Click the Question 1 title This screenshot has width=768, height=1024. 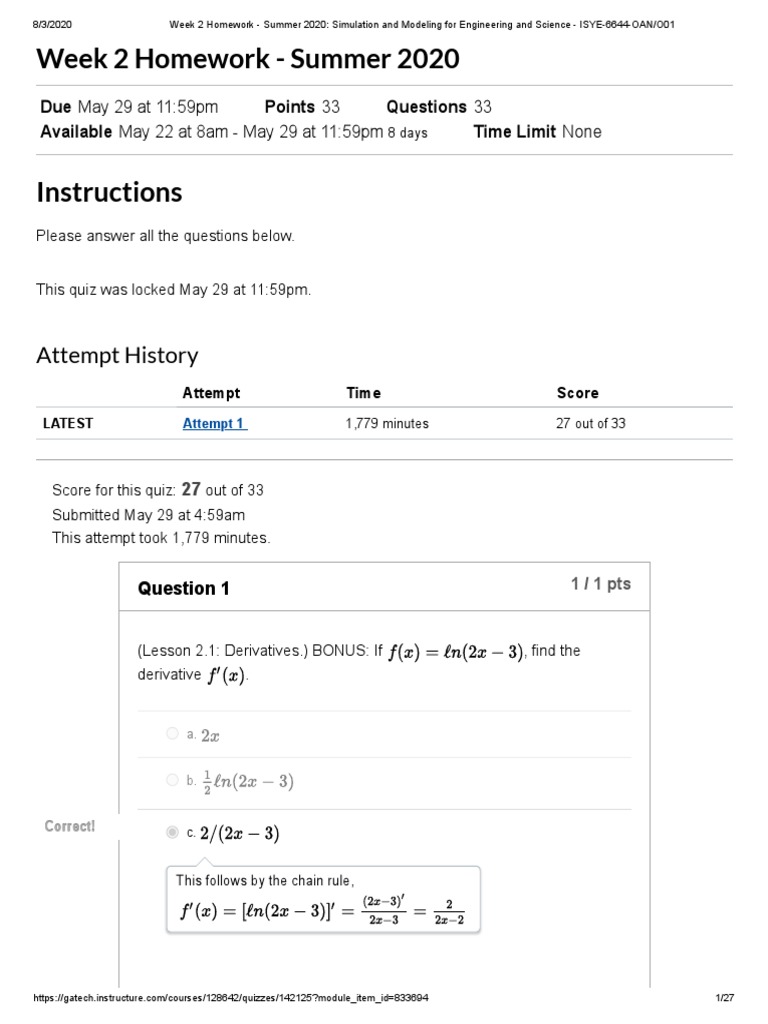click(183, 588)
